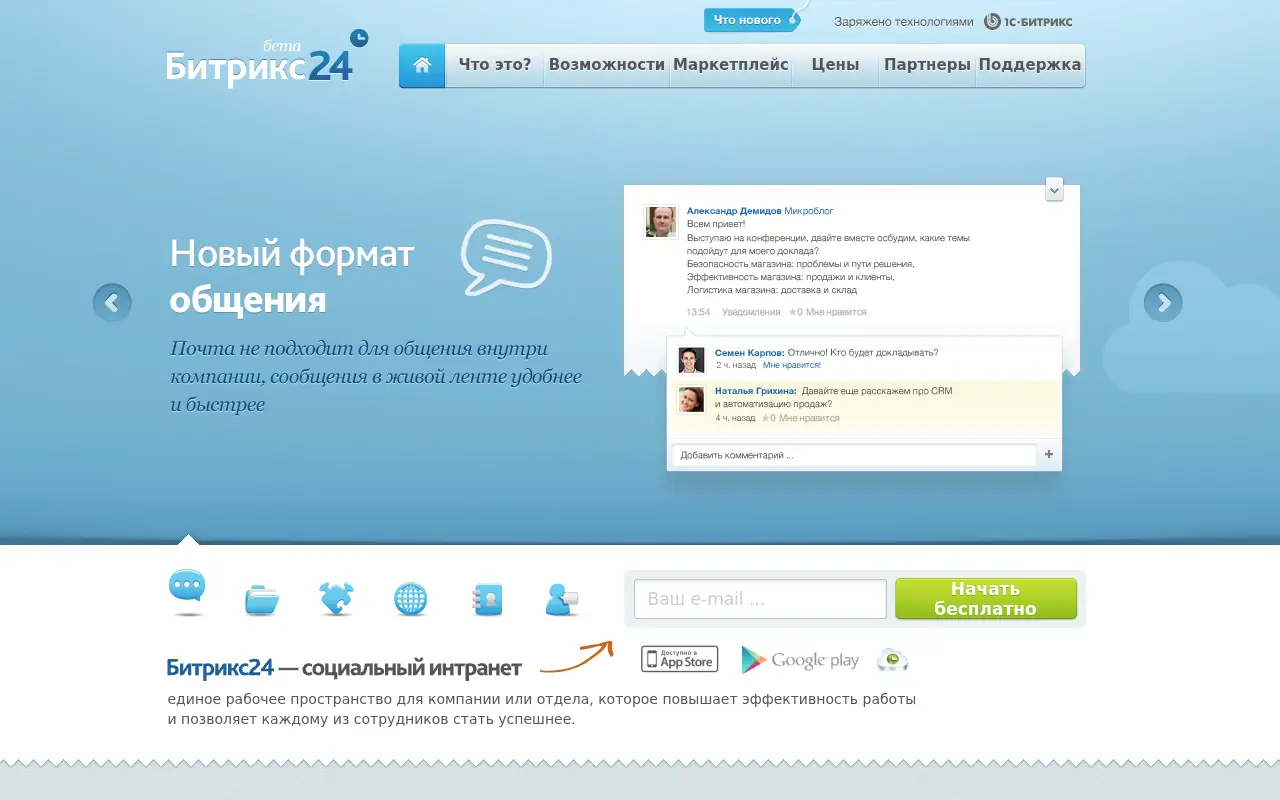This screenshot has height=800, width=1280.
Task: Select the user contact feature icon
Action: (x=562, y=599)
